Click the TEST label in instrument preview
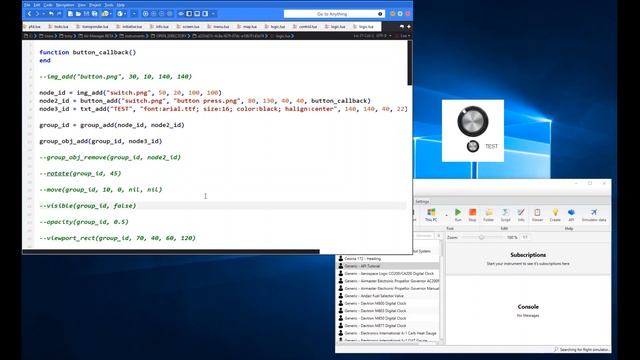Image resolution: width=640 pixels, height=360 pixels. coord(491,146)
